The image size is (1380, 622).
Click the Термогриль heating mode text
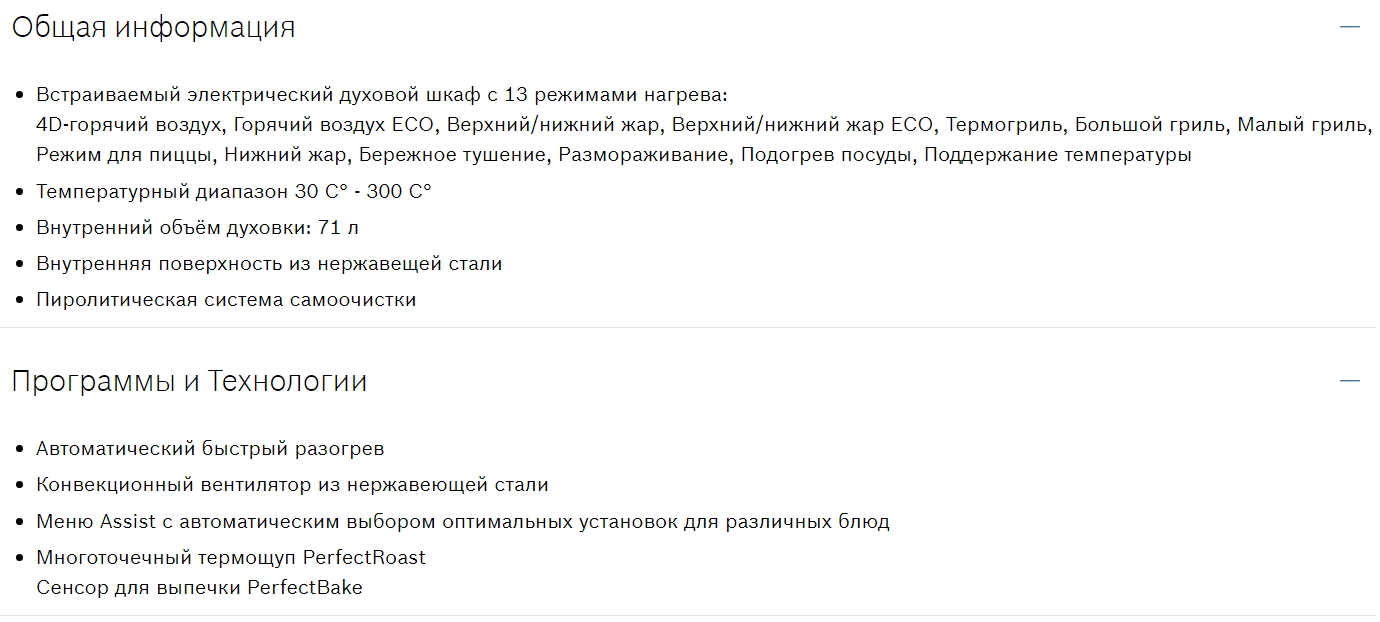pyautogui.click(x=1005, y=125)
